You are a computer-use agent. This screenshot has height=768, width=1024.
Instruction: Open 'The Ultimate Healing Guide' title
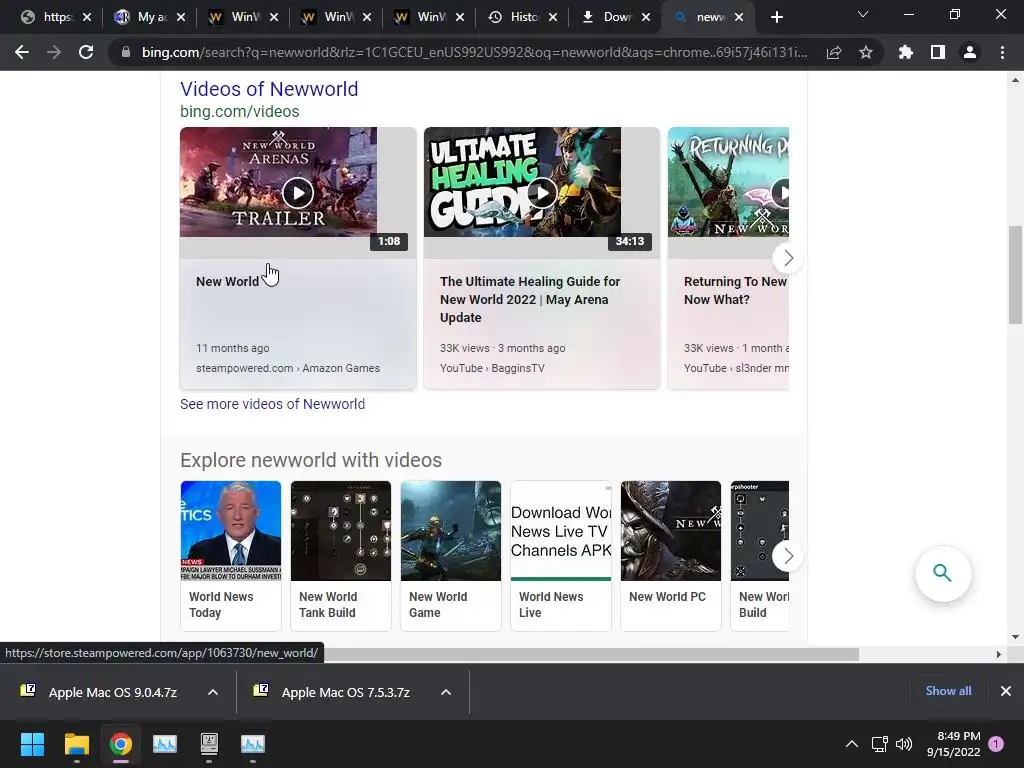pyautogui.click(x=530, y=299)
